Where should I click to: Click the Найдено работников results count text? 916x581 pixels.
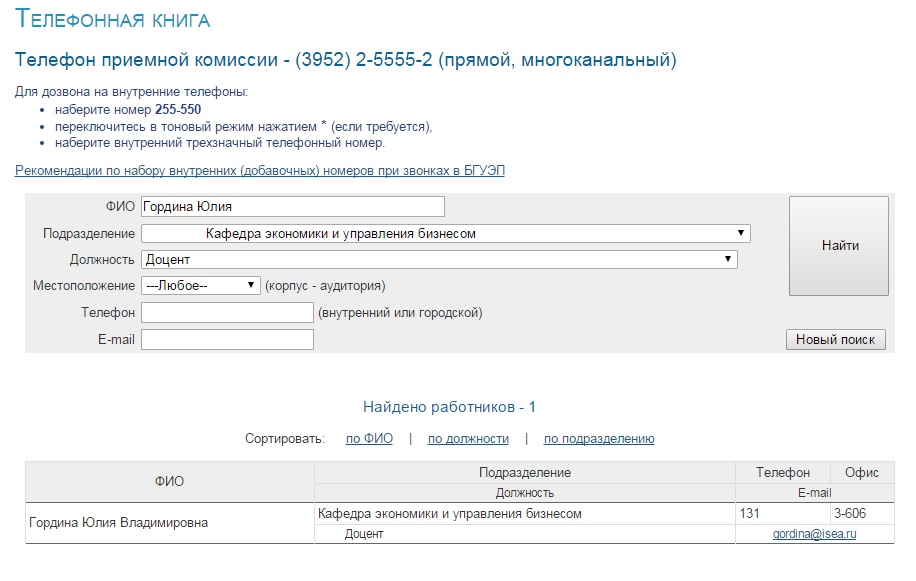pos(449,407)
